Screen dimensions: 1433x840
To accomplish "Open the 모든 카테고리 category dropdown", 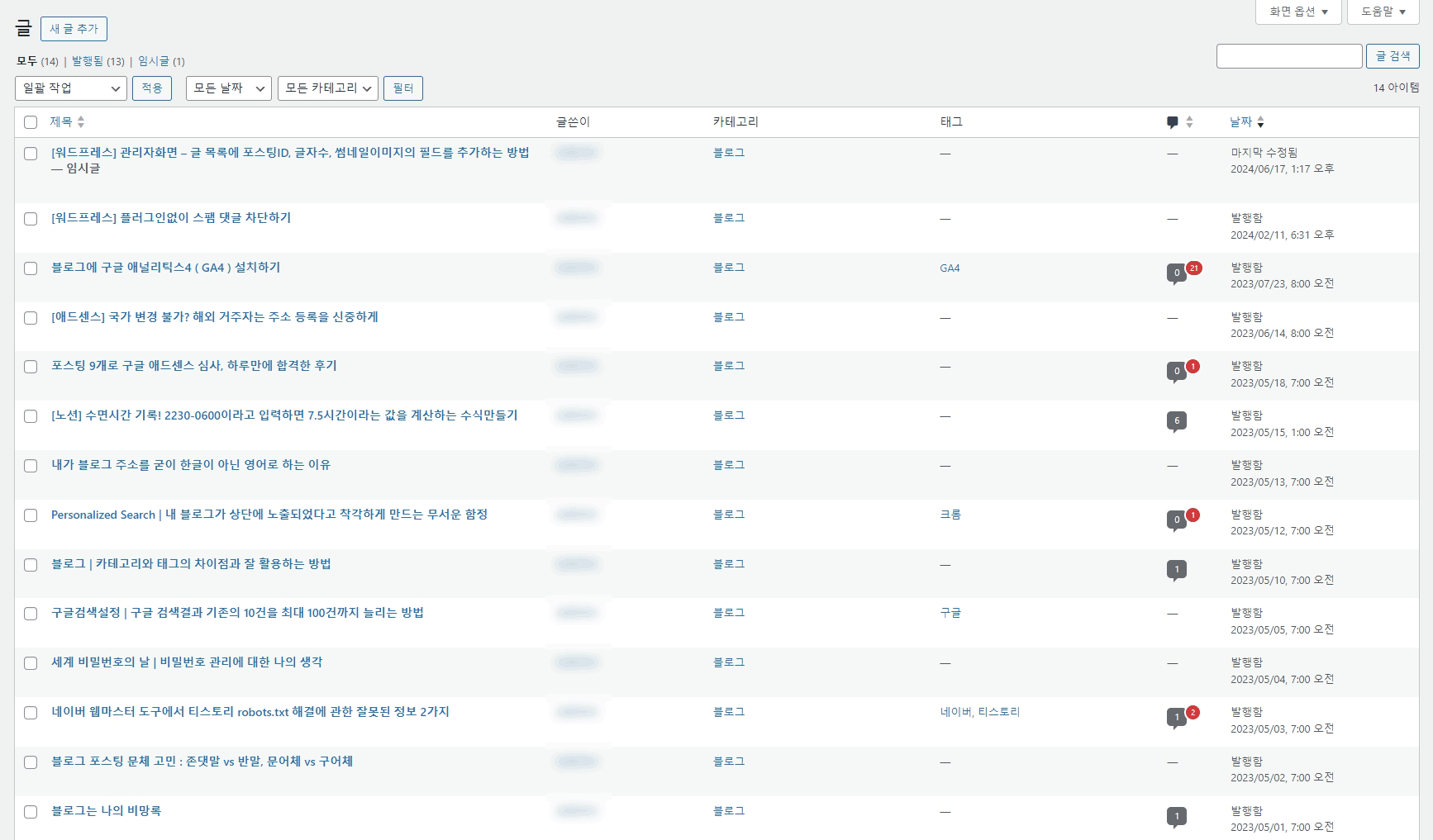I will (328, 88).
